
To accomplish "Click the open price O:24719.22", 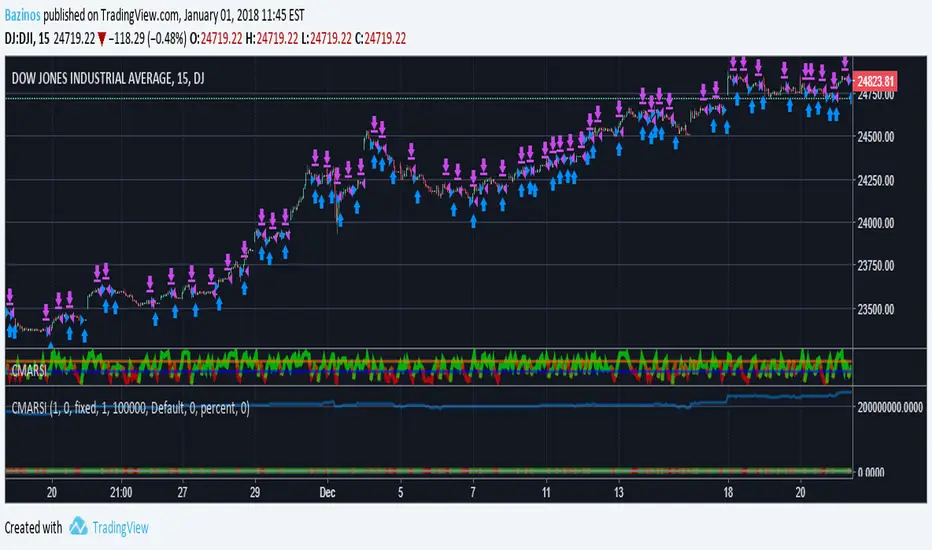I will point(216,39).
